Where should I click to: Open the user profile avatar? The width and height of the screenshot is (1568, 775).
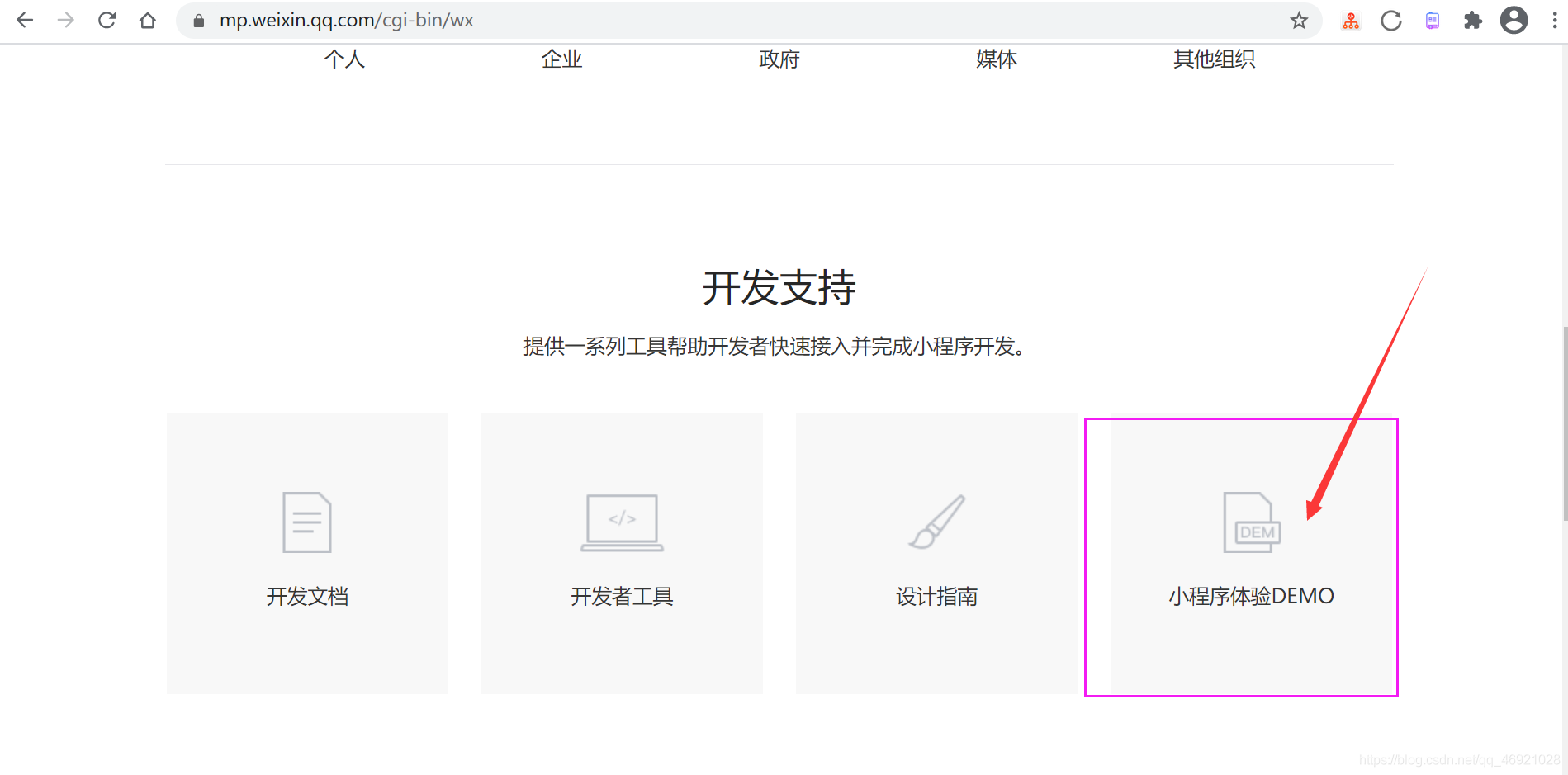(1514, 20)
